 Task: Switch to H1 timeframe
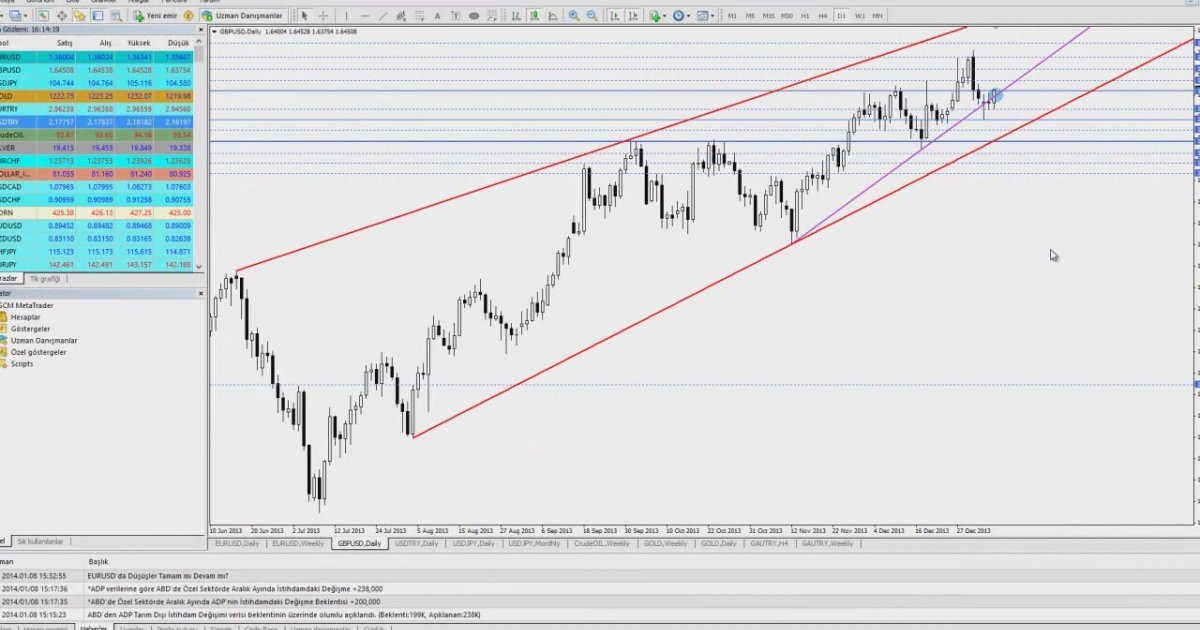click(806, 16)
